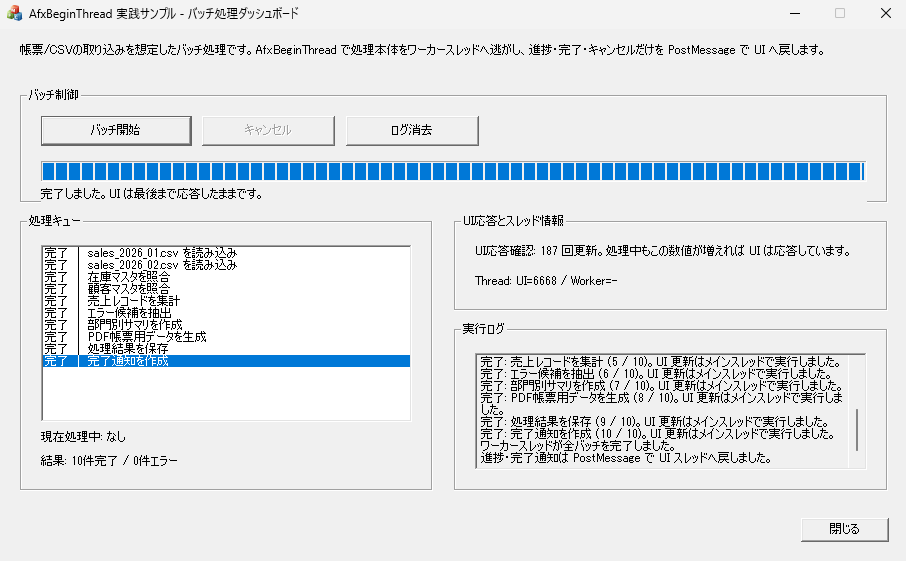Click log line ワーカースレッドが全バッチを完了しました

tap(578, 446)
